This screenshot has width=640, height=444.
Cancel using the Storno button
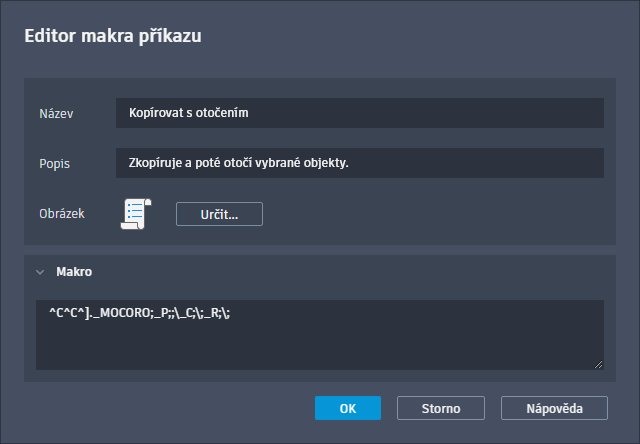pos(441,408)
